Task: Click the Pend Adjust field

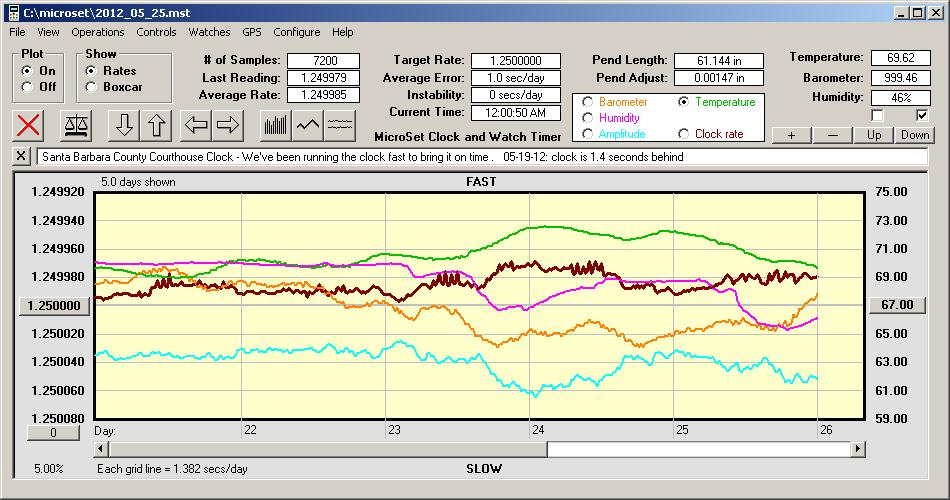Action: 719,78
